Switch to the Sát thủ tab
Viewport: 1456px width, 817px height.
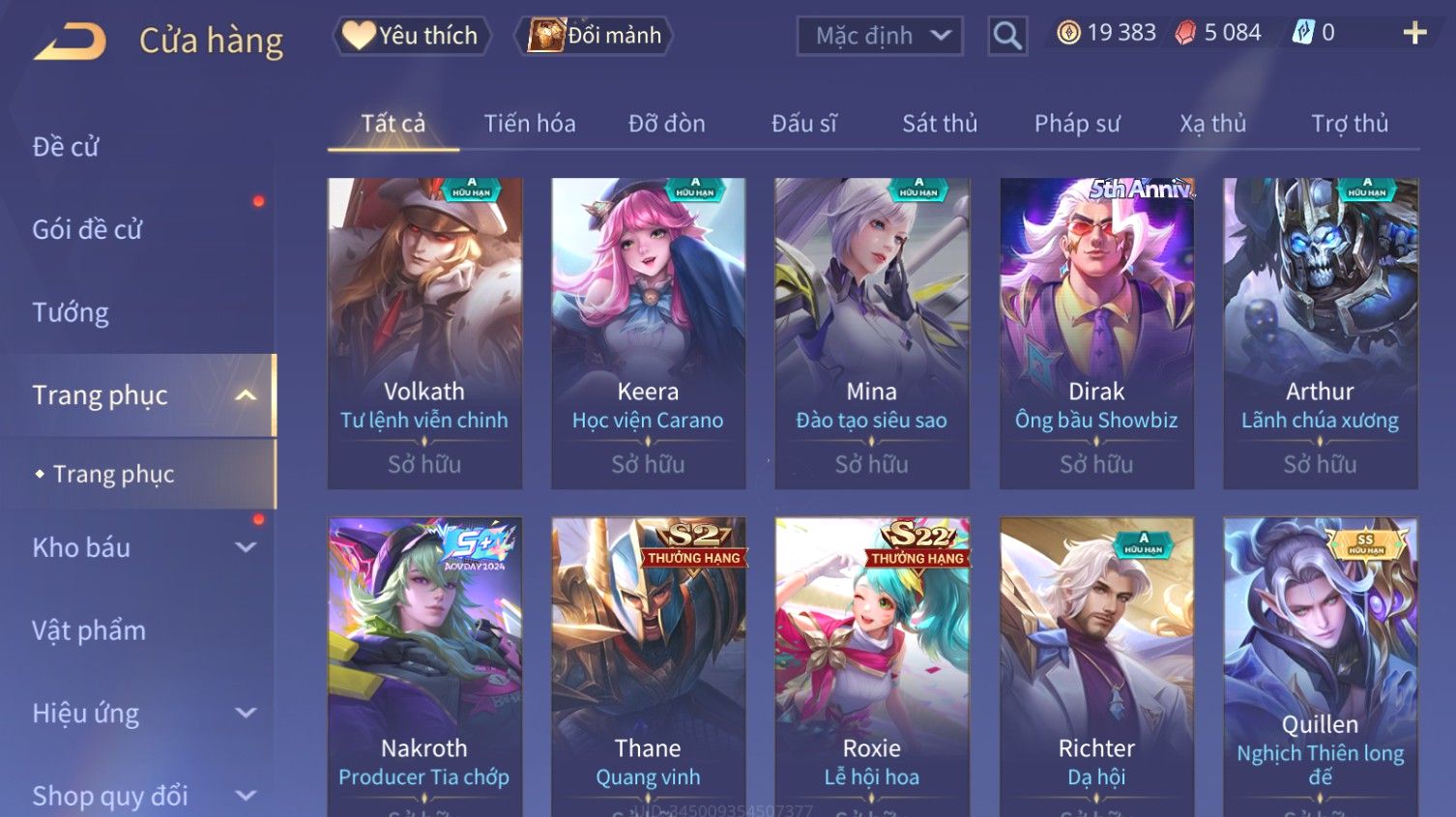(940, 124)
